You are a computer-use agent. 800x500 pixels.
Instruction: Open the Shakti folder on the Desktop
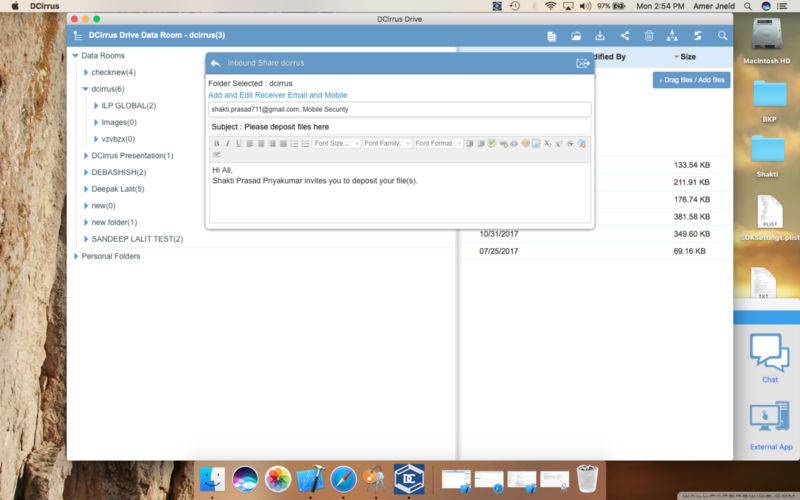767,156
